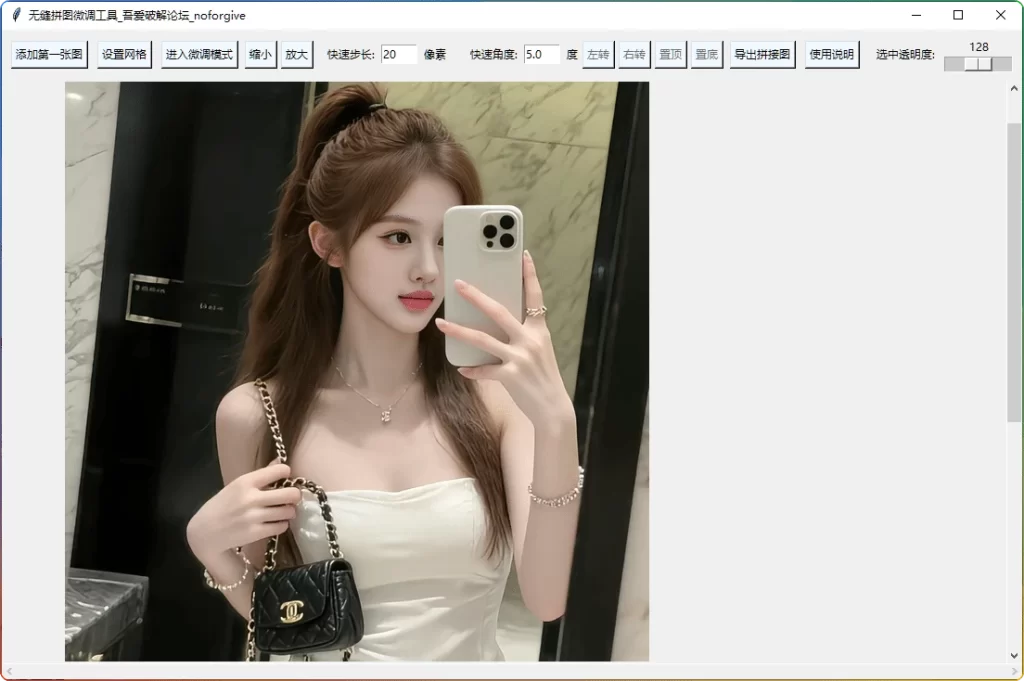1024x681 pixels.
Task: Click the feather app icon in title bar
Action: 16,15
